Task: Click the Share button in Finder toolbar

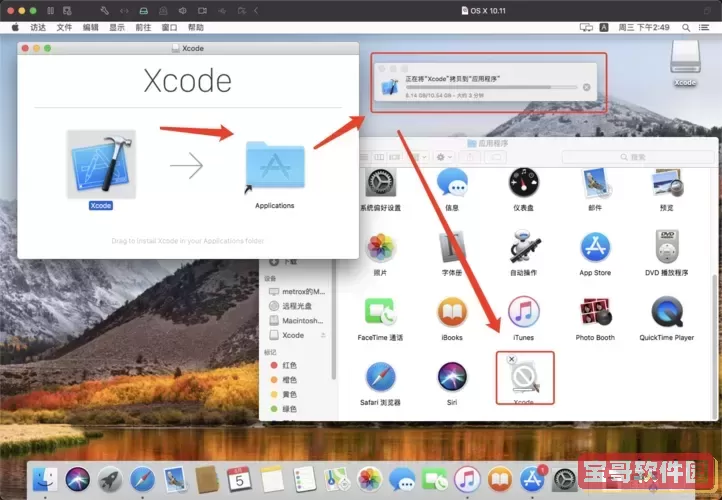Action: click(470, 157)
